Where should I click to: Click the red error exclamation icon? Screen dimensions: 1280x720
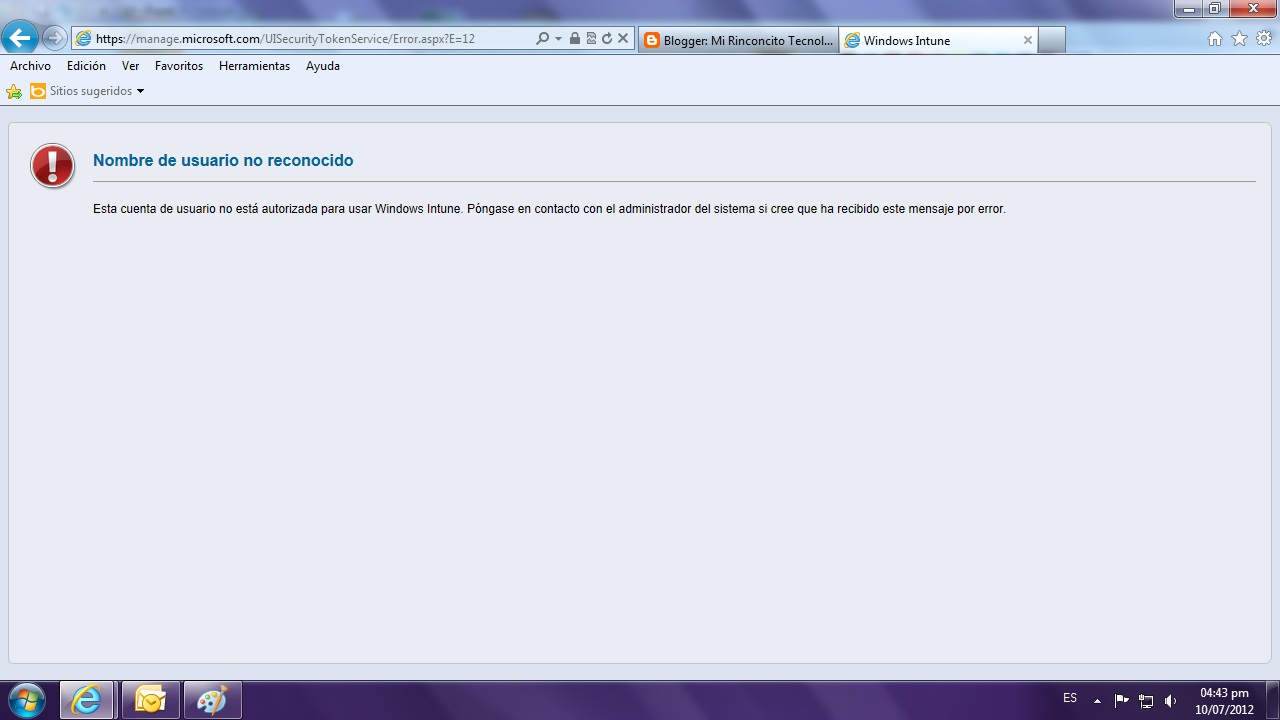tap(52, 165)
